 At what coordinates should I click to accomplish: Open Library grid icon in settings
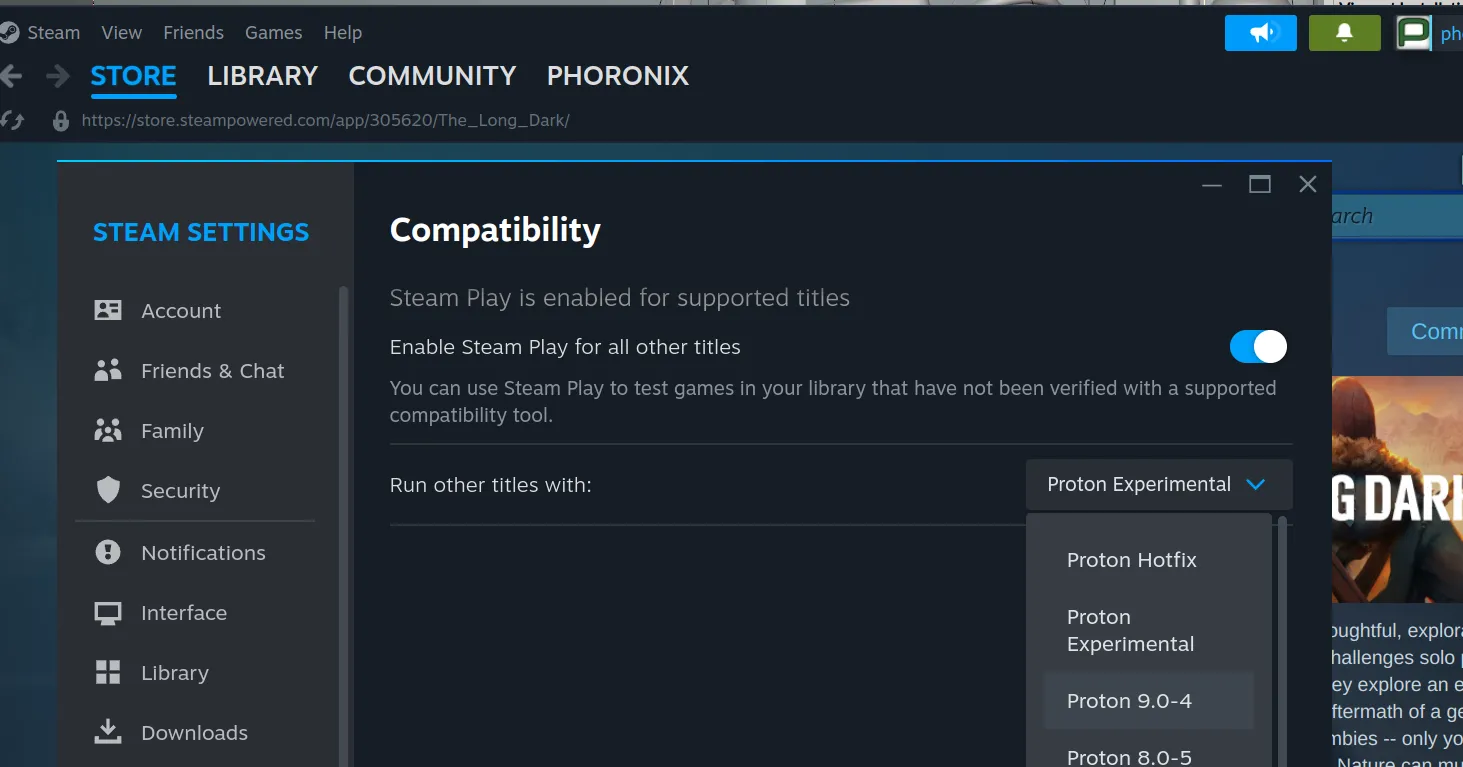click(108, 672)
